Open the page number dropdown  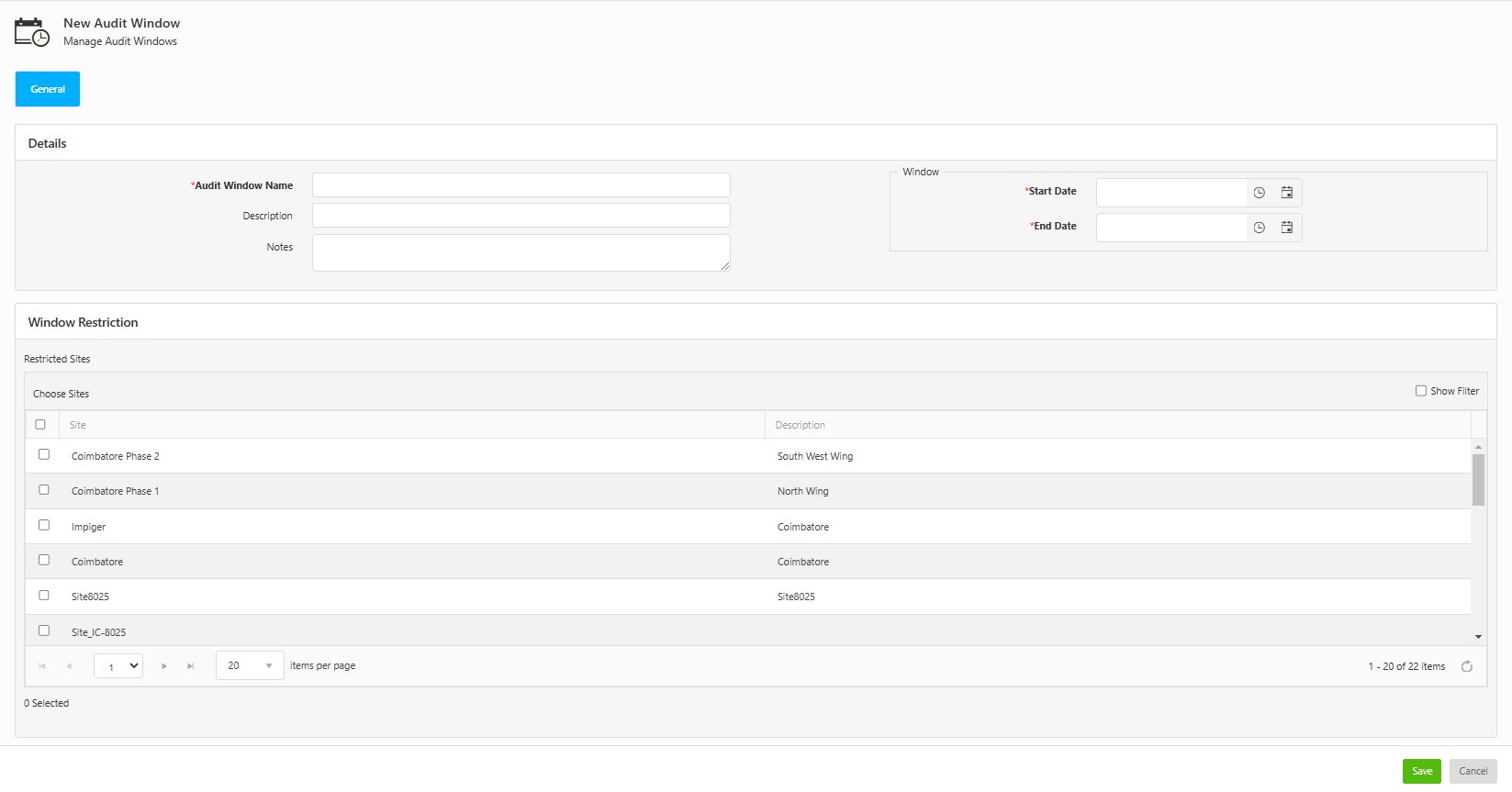(x=118, y=665)
